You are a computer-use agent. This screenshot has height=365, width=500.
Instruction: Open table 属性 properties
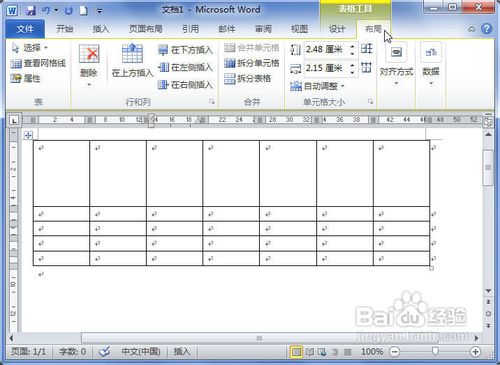point(26,78)
